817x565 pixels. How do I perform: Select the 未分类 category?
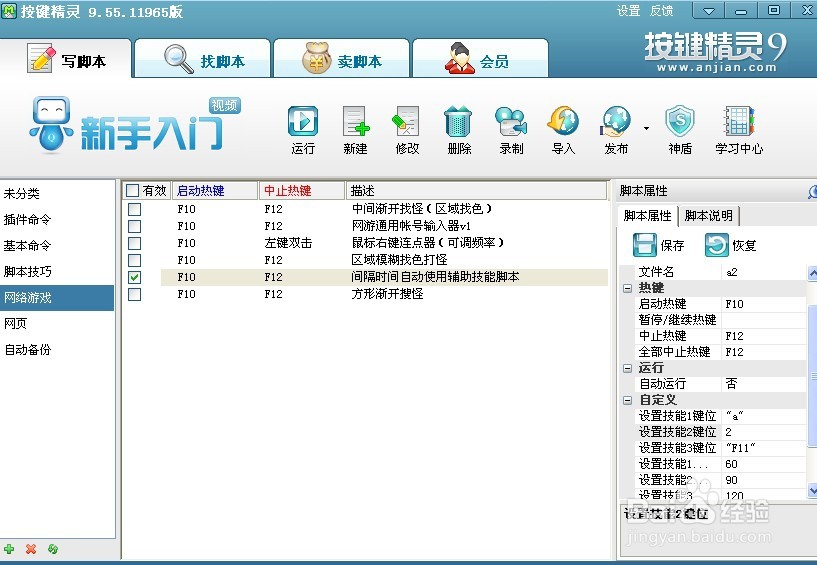click(x=57, y=194)
